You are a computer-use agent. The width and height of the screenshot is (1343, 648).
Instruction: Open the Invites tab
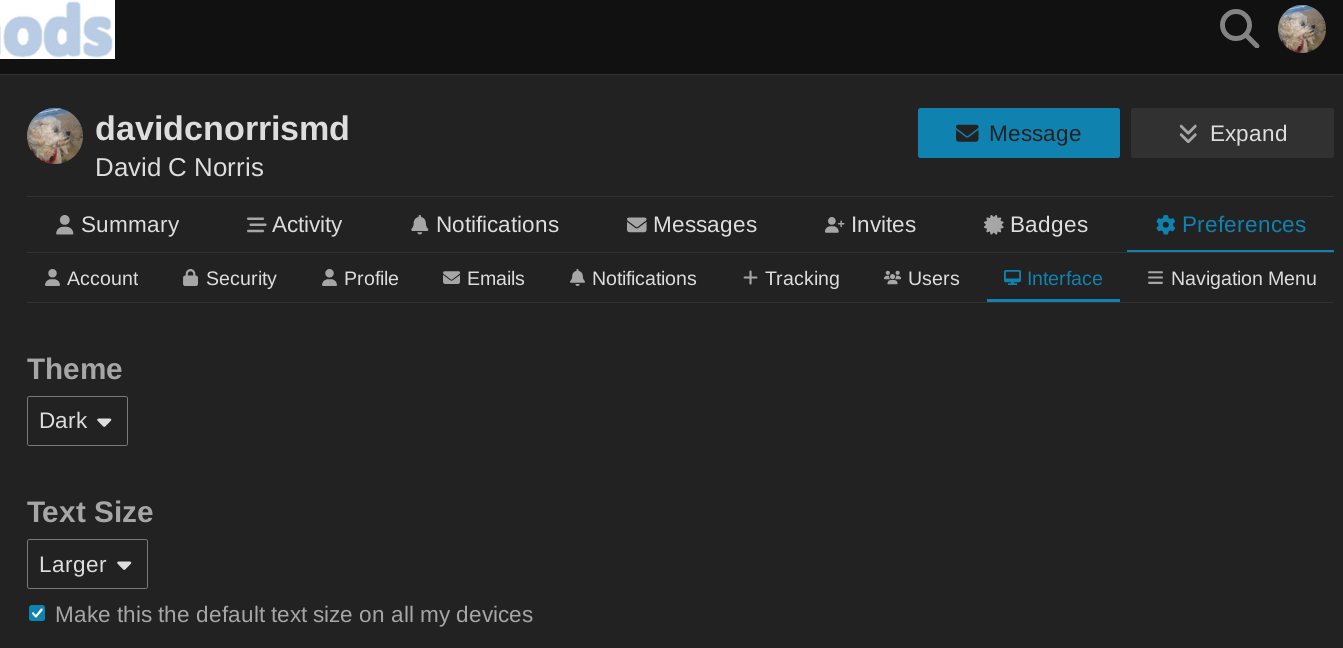[869, 225]
